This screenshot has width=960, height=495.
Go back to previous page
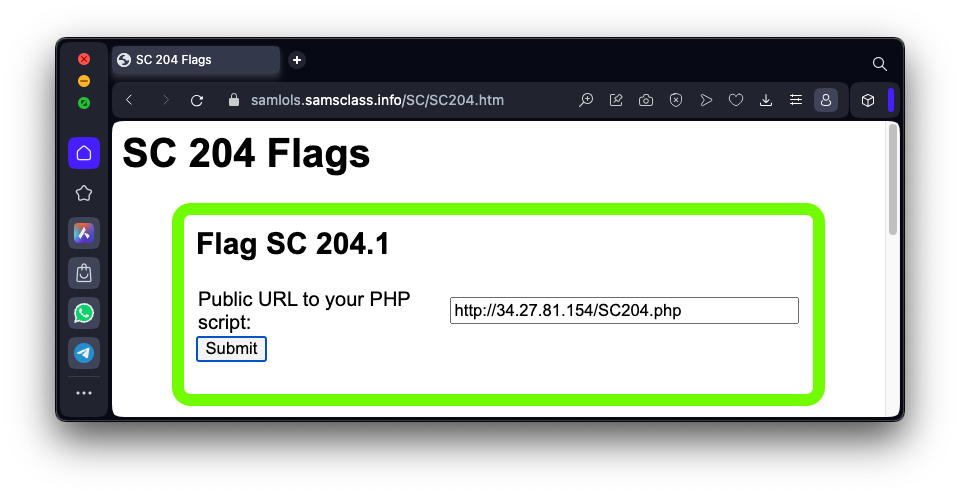[x=129, y=100]
